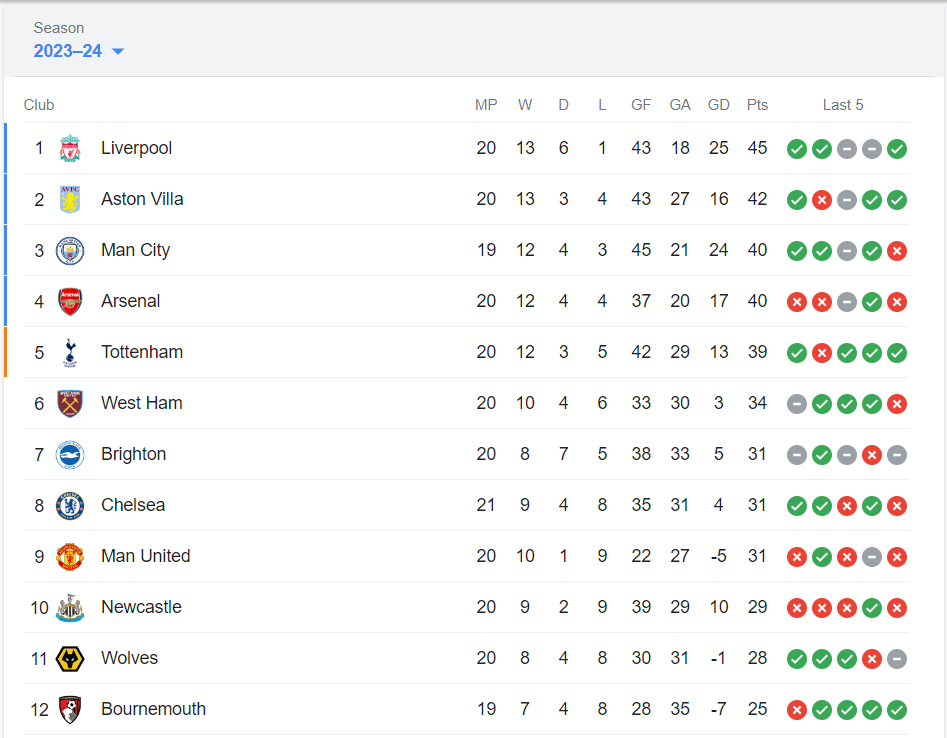
Task: Click the Newcastle crest icon
Action: (x=70, y=608)
